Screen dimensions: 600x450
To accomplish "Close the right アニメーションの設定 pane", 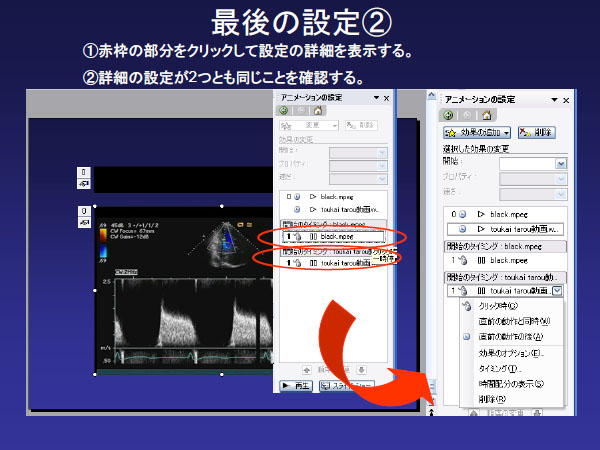I will pos(569,98).
